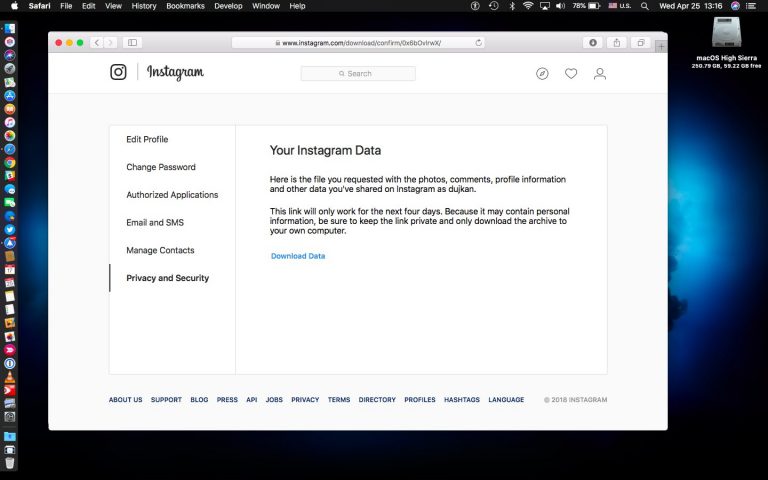Show Safari downloads list
Viewport: 768px width, 480px height.
point(593,43)
